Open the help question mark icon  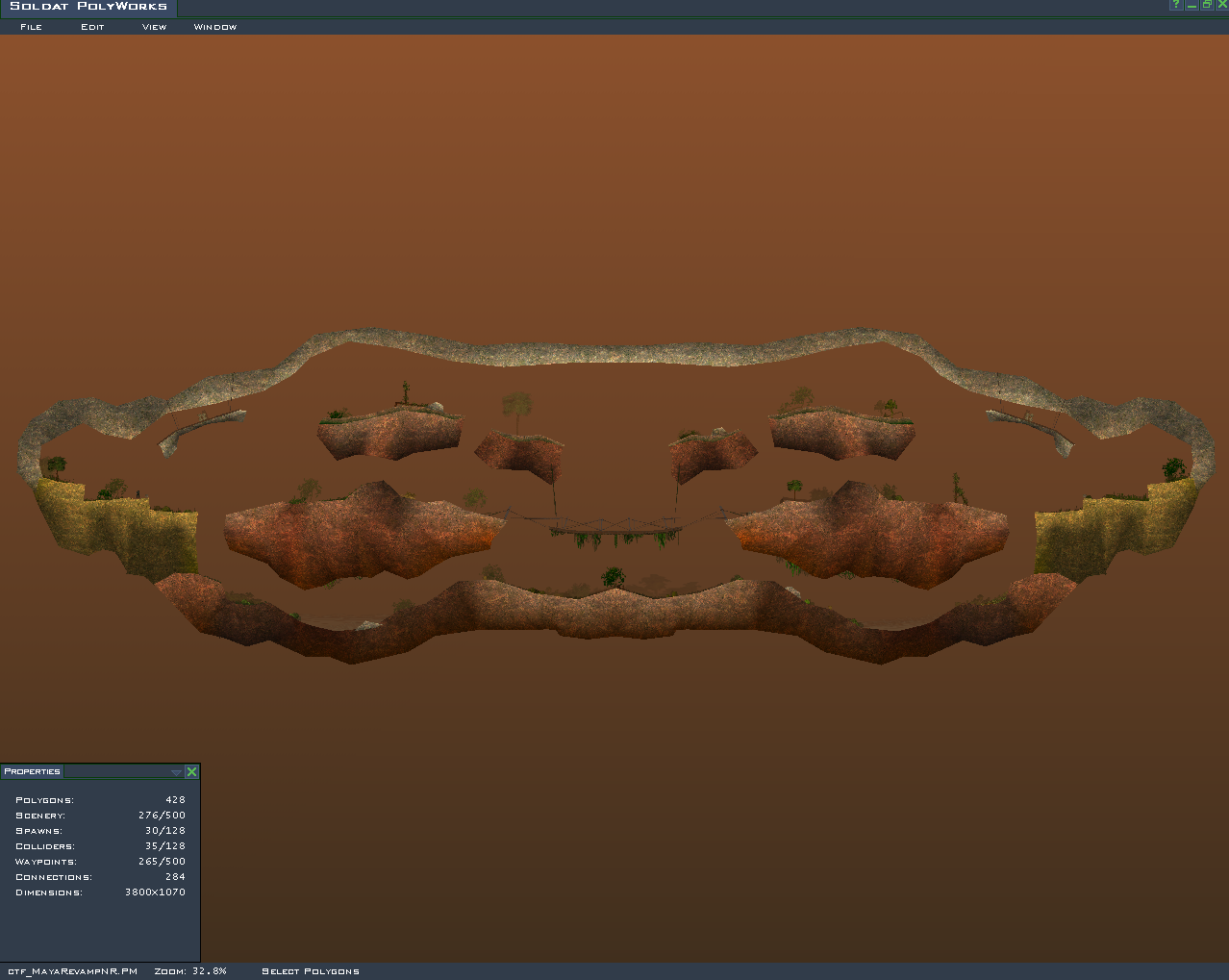[1175, 5]
